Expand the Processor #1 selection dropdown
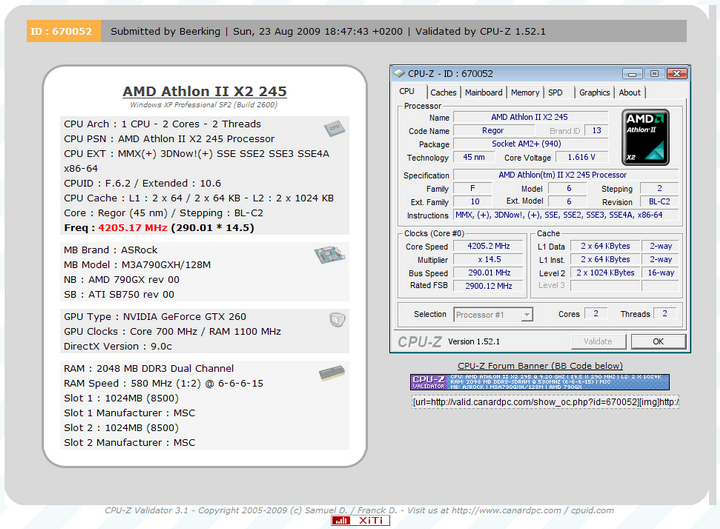 point(527,315)
